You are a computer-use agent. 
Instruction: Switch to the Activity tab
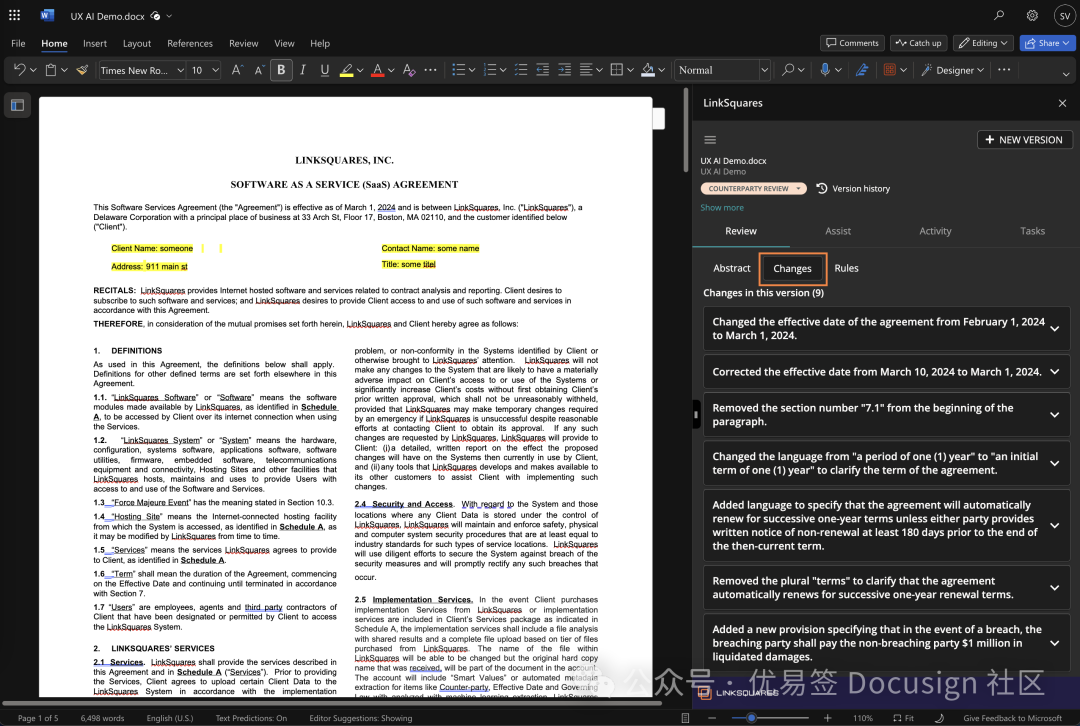click(x=935, y=231)
